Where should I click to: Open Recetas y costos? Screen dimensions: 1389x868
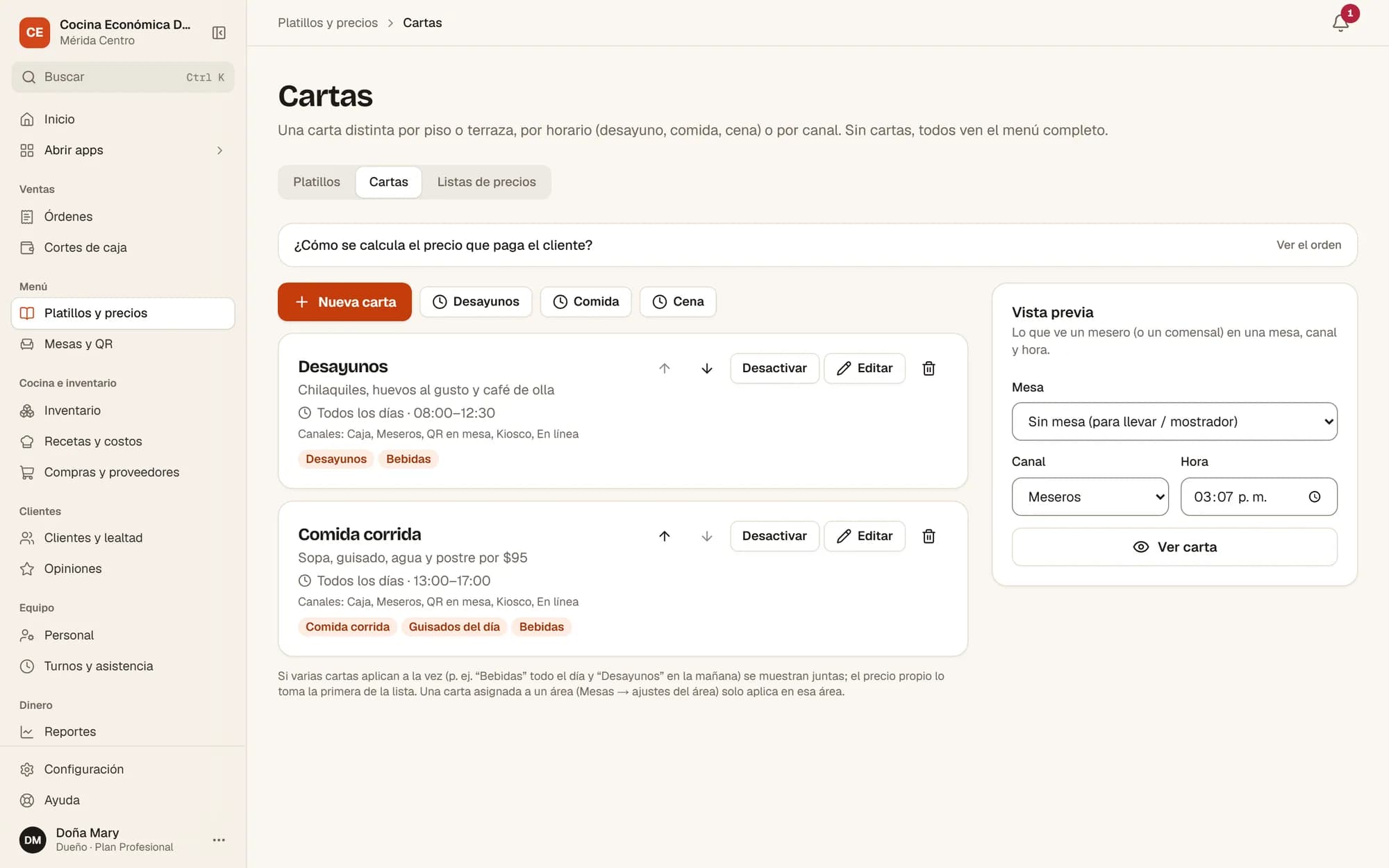pos(123,441)
